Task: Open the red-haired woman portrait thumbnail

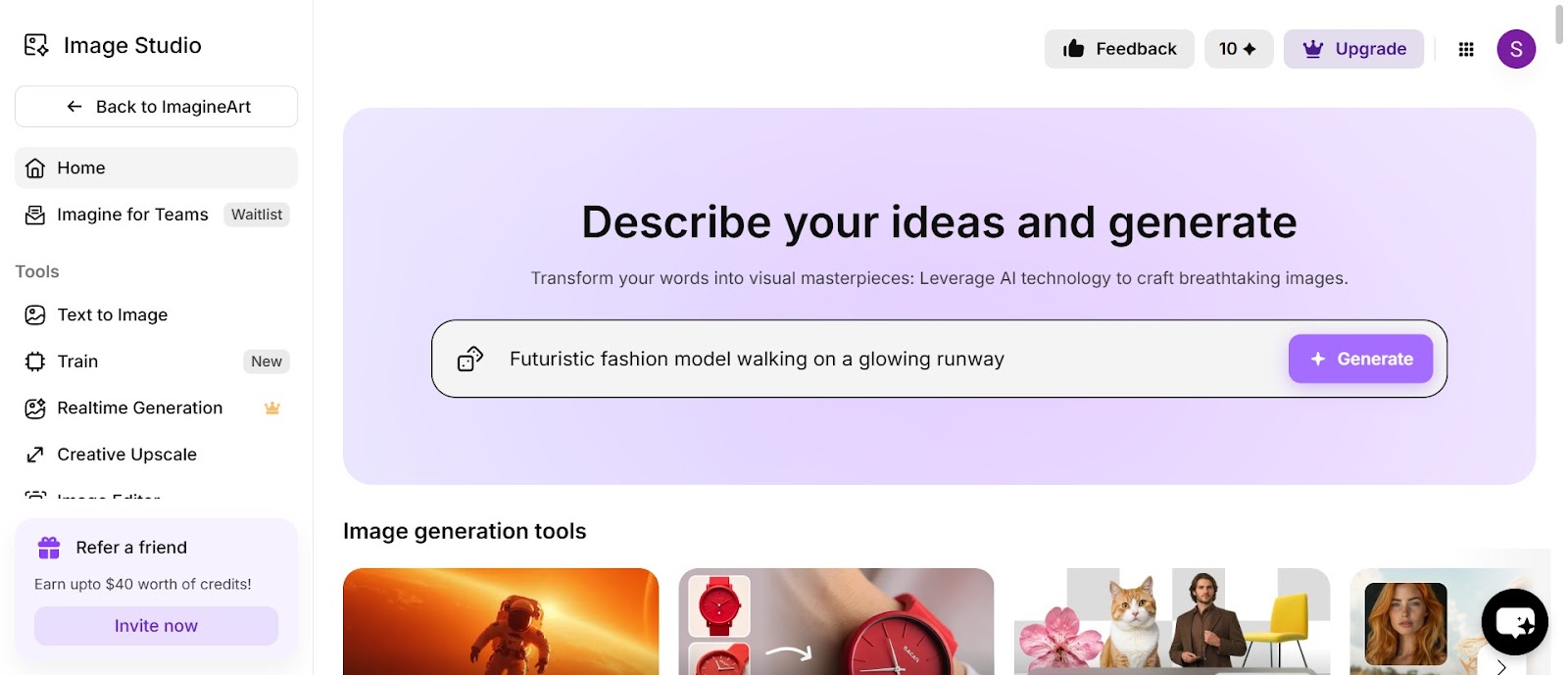Action: coord(1406,624)
